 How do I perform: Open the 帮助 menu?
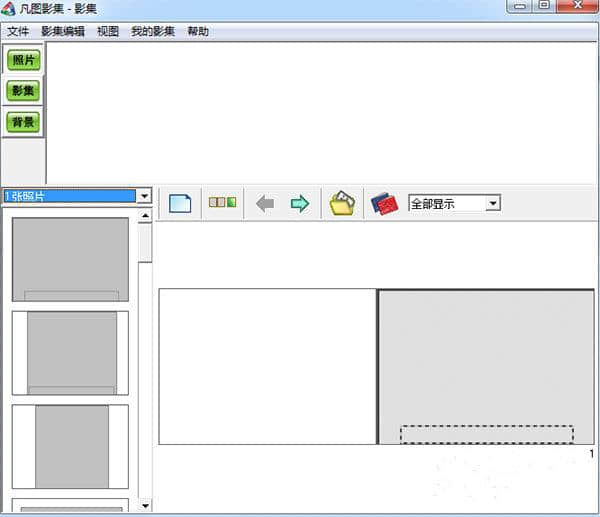tap(198, 31)
